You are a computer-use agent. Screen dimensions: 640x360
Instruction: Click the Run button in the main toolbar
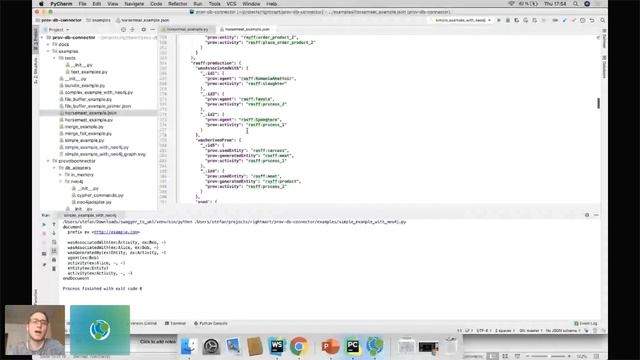coord(498,20)
